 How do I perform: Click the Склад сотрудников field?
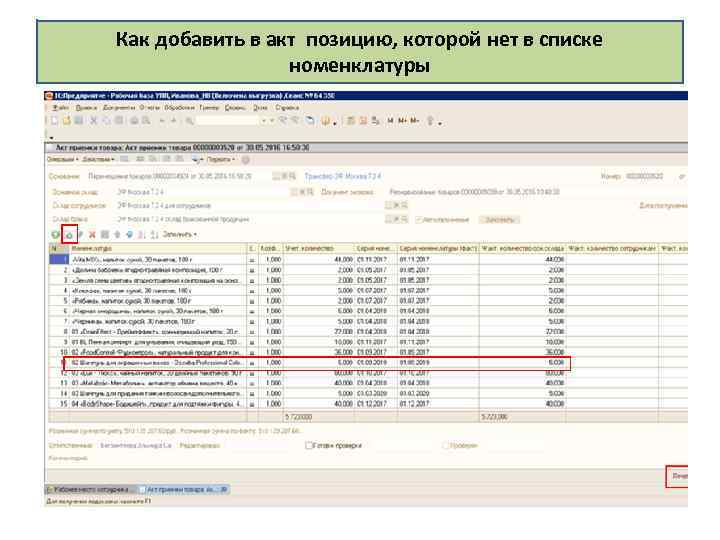coord(248,206)
